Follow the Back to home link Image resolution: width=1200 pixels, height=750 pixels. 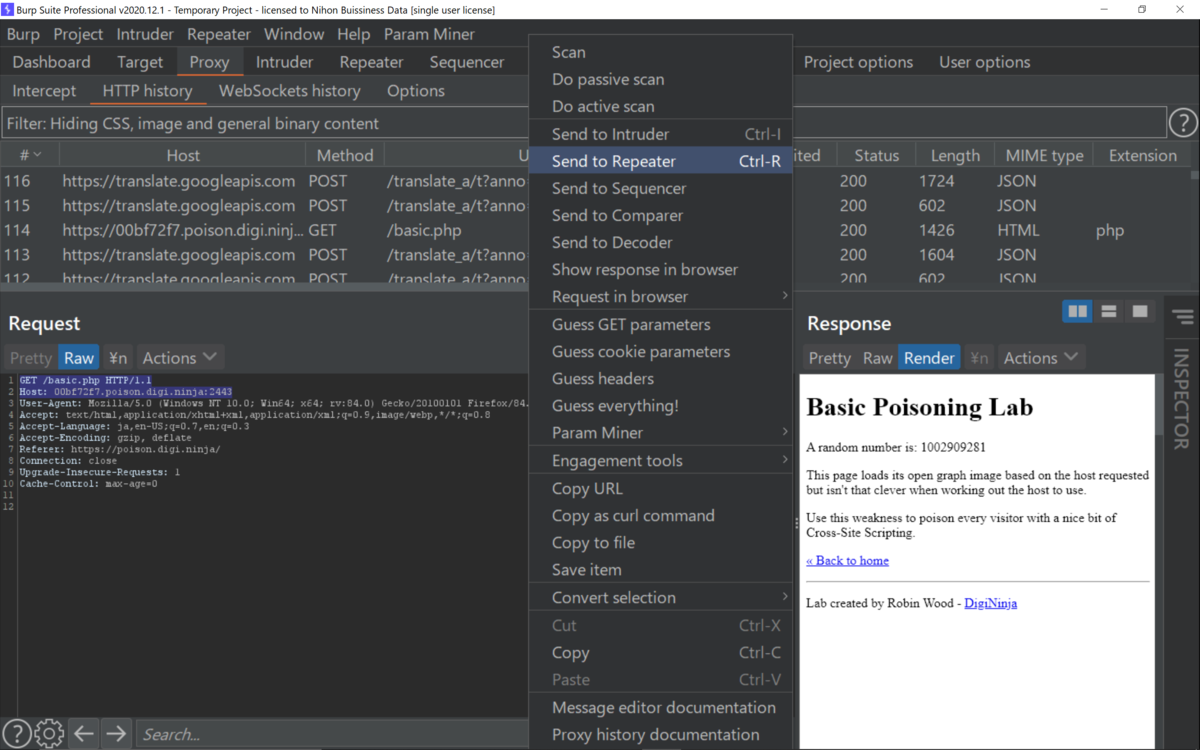(x=847, y=560)
